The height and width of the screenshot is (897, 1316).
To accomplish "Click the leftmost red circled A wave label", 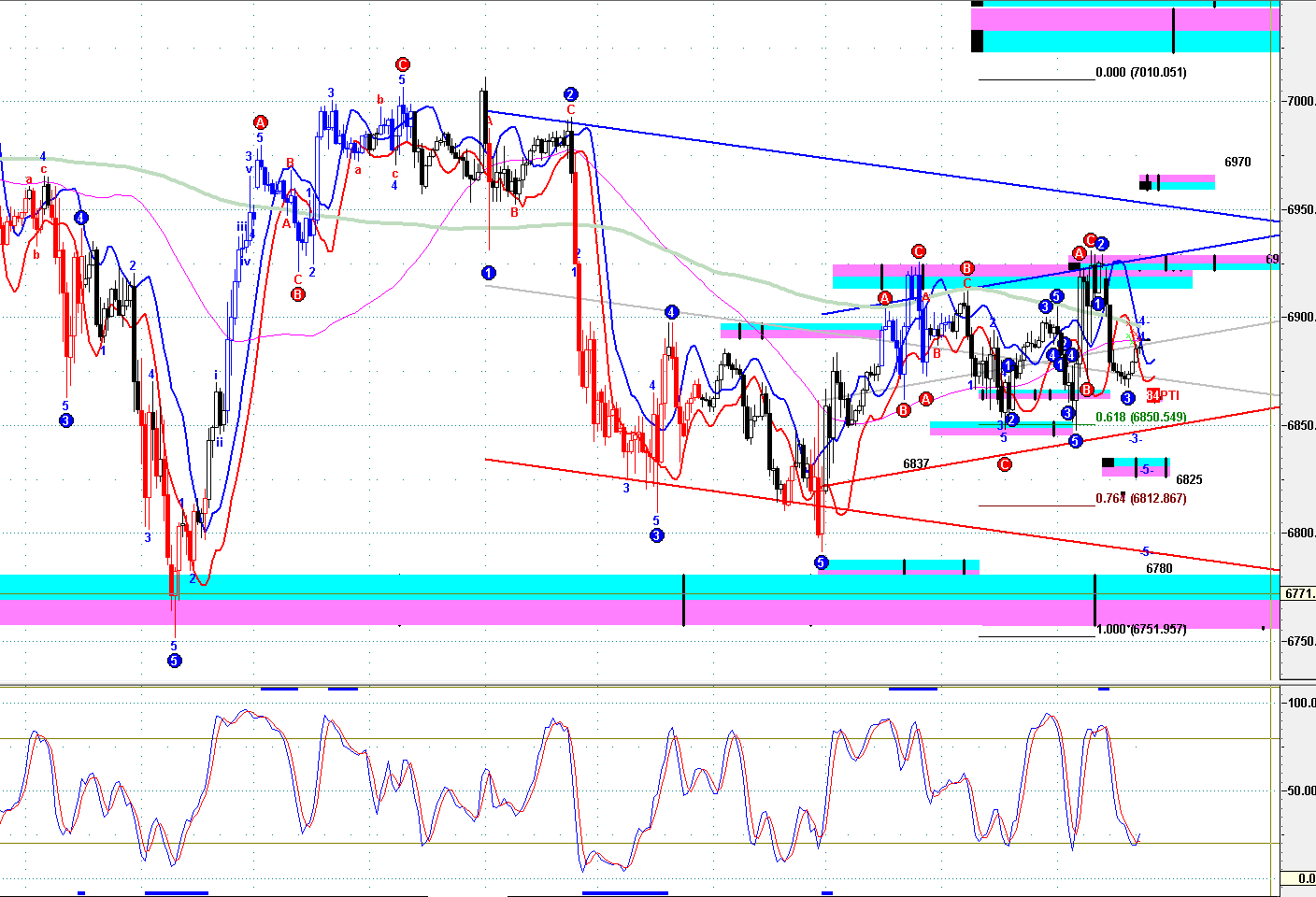I will click(260, 122).
